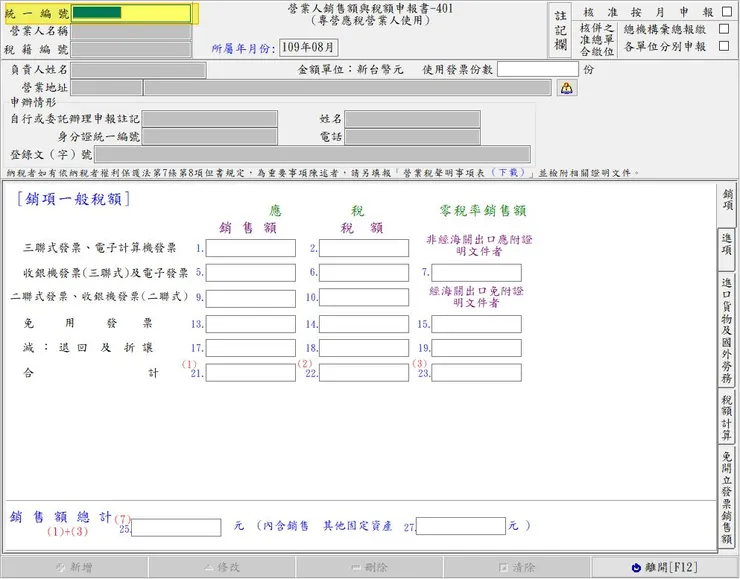This screenshot has width=740, height=579.
Task: Click the 電話 field
Action: 412,137
